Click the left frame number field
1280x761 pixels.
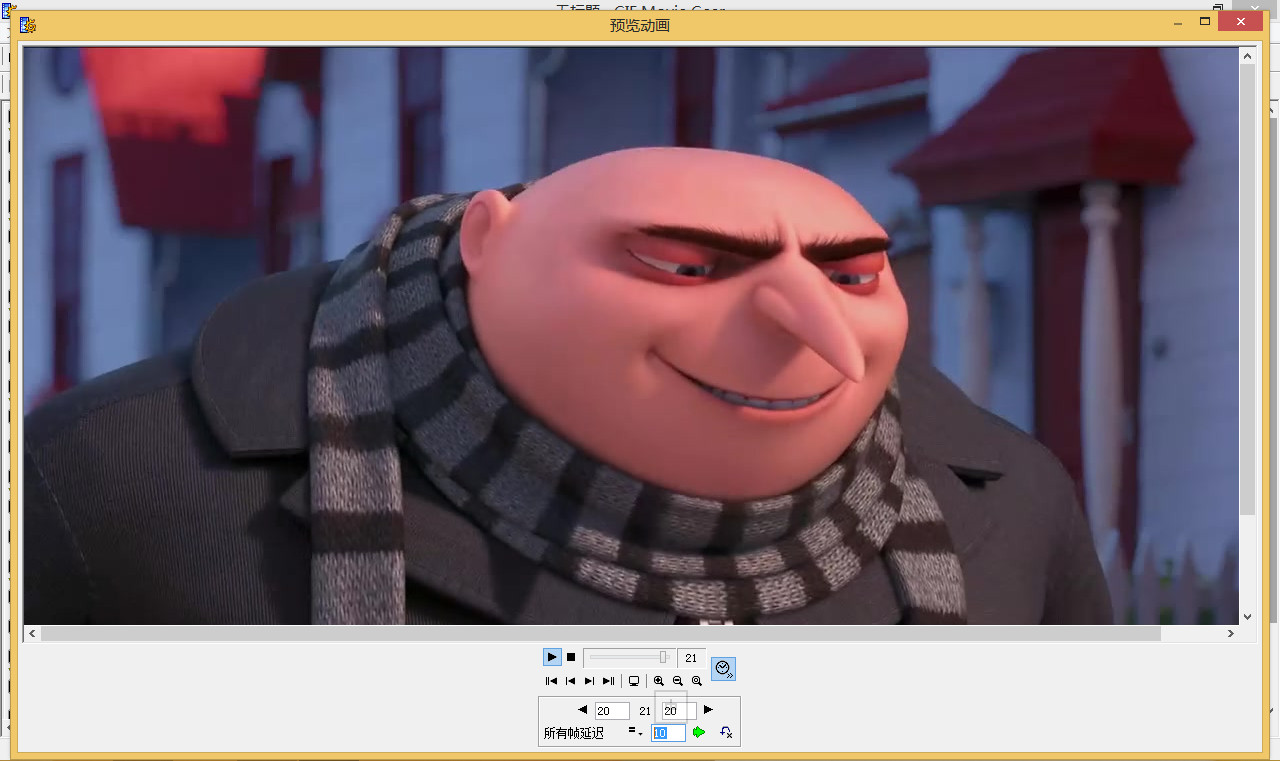tap(611, 711)
